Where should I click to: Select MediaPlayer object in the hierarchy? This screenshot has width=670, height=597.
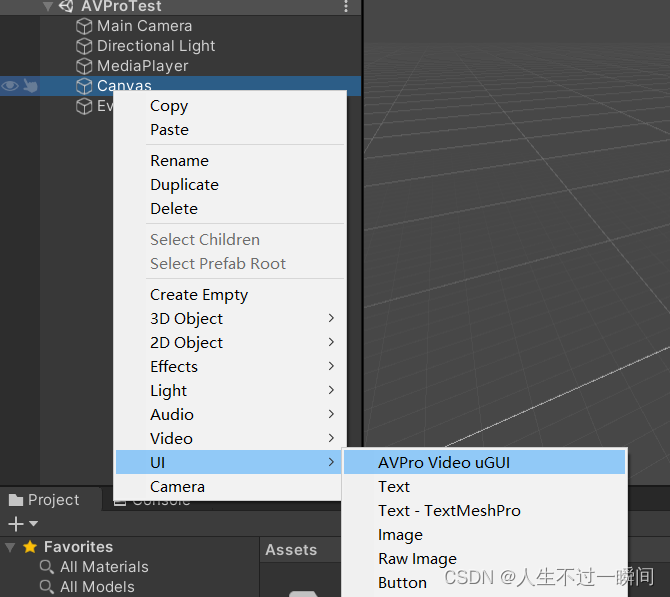[x=142, y=66]
